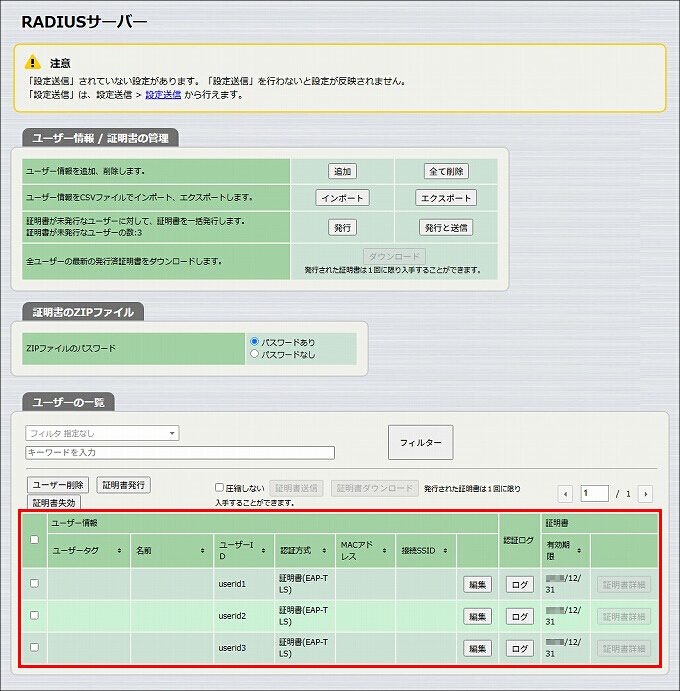
Task: Sort by ユーザータグ column arrow
Action: click(119, 550)
